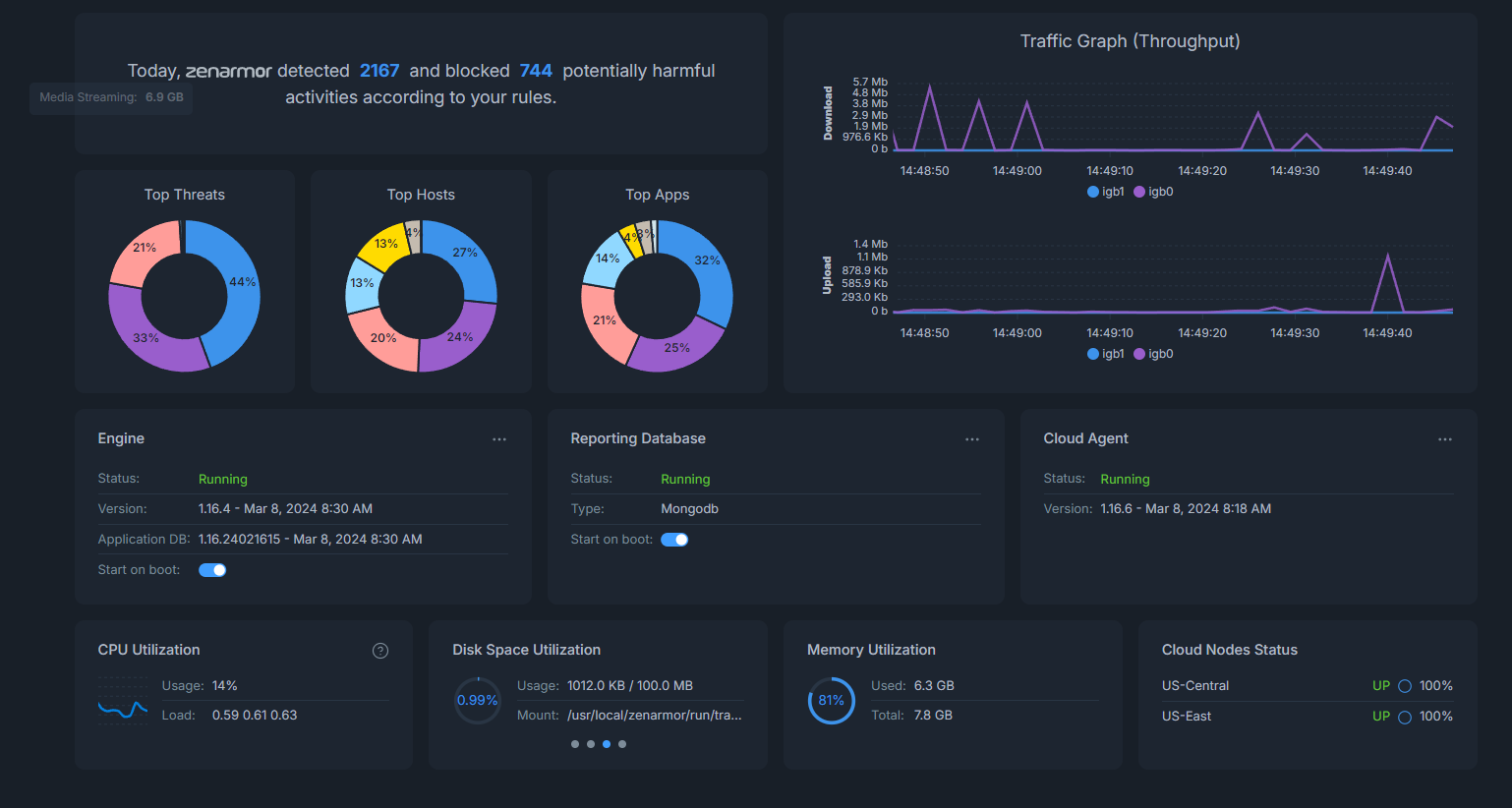The width and height of the screenshot is (1512, 808).
Task: Click the 24% purple slice in Top Hosts
Action: (460, 337)
